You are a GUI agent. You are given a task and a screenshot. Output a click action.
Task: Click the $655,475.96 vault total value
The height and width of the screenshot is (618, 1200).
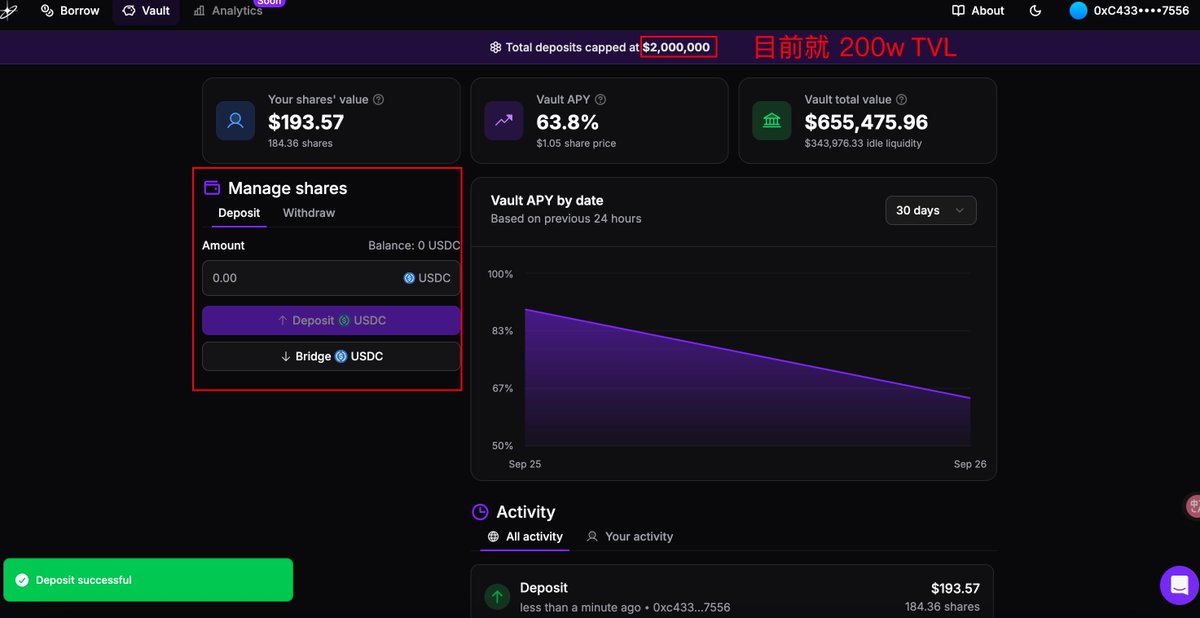[x=866, y=122]
